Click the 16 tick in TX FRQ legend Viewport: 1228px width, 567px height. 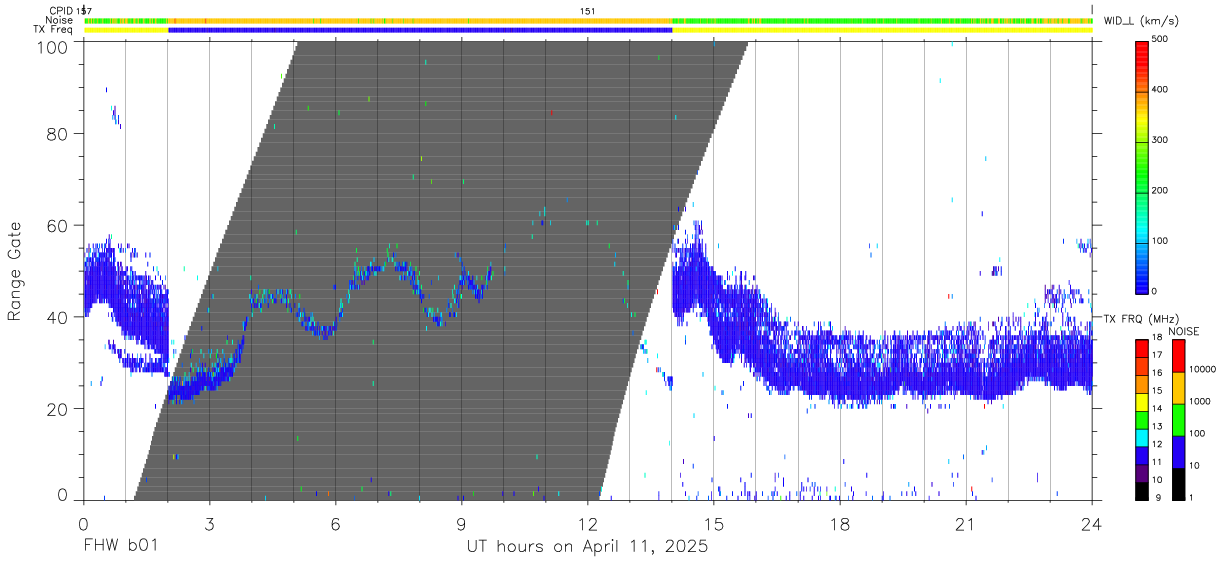pos(1158,373)
